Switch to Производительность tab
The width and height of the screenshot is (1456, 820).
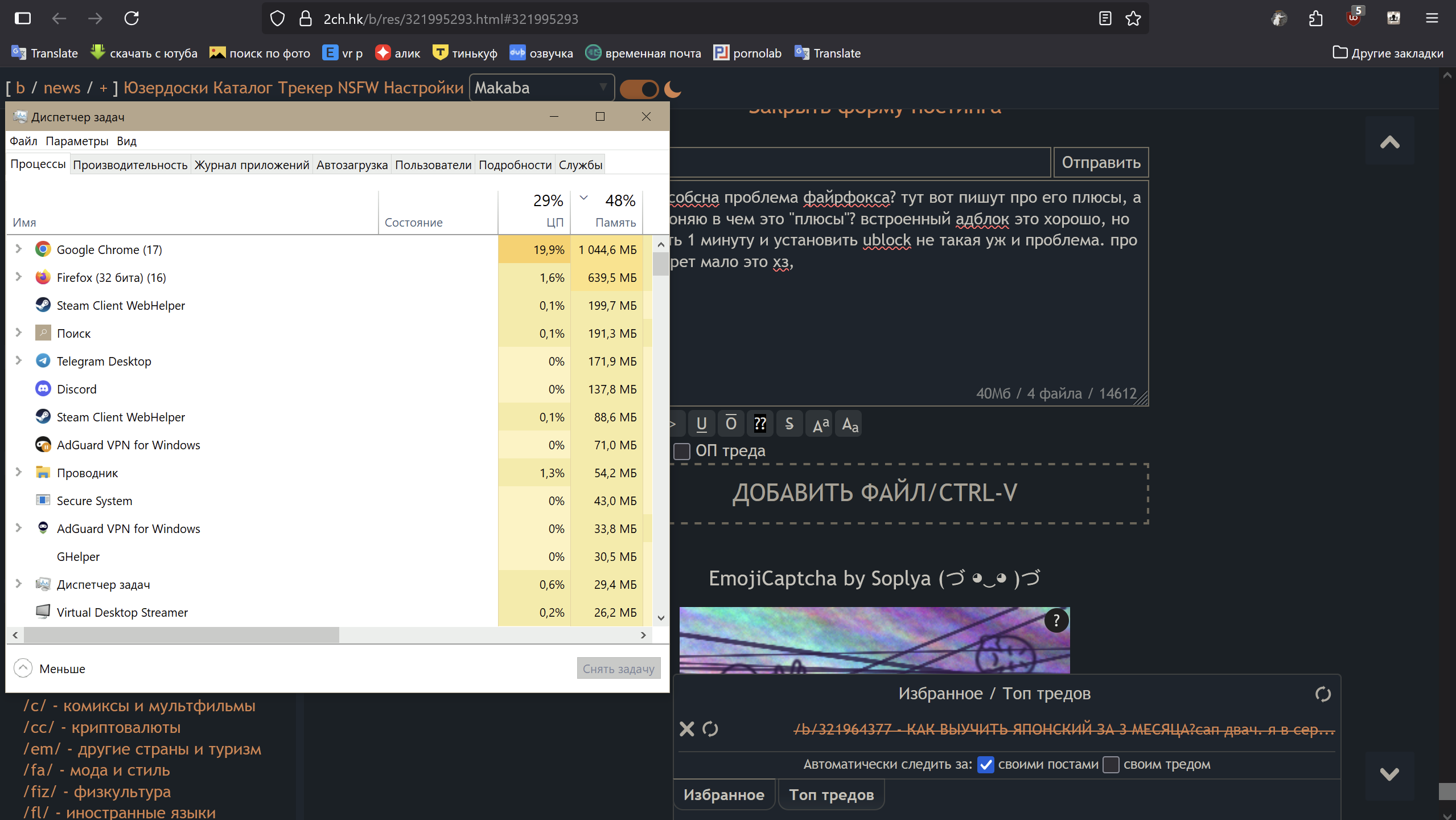pos(130,165)
